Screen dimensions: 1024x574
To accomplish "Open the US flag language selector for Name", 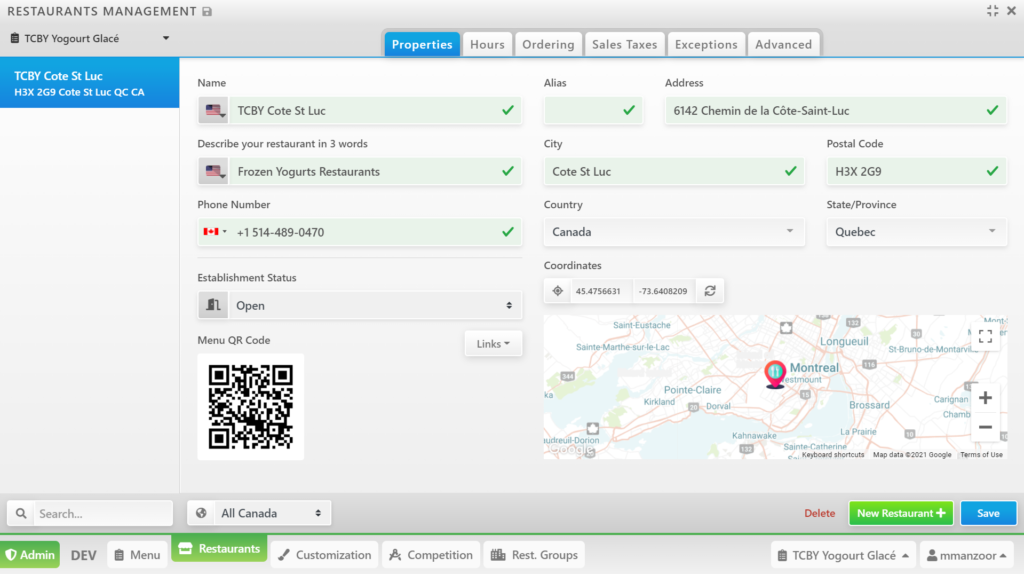I will pos(213,111).
